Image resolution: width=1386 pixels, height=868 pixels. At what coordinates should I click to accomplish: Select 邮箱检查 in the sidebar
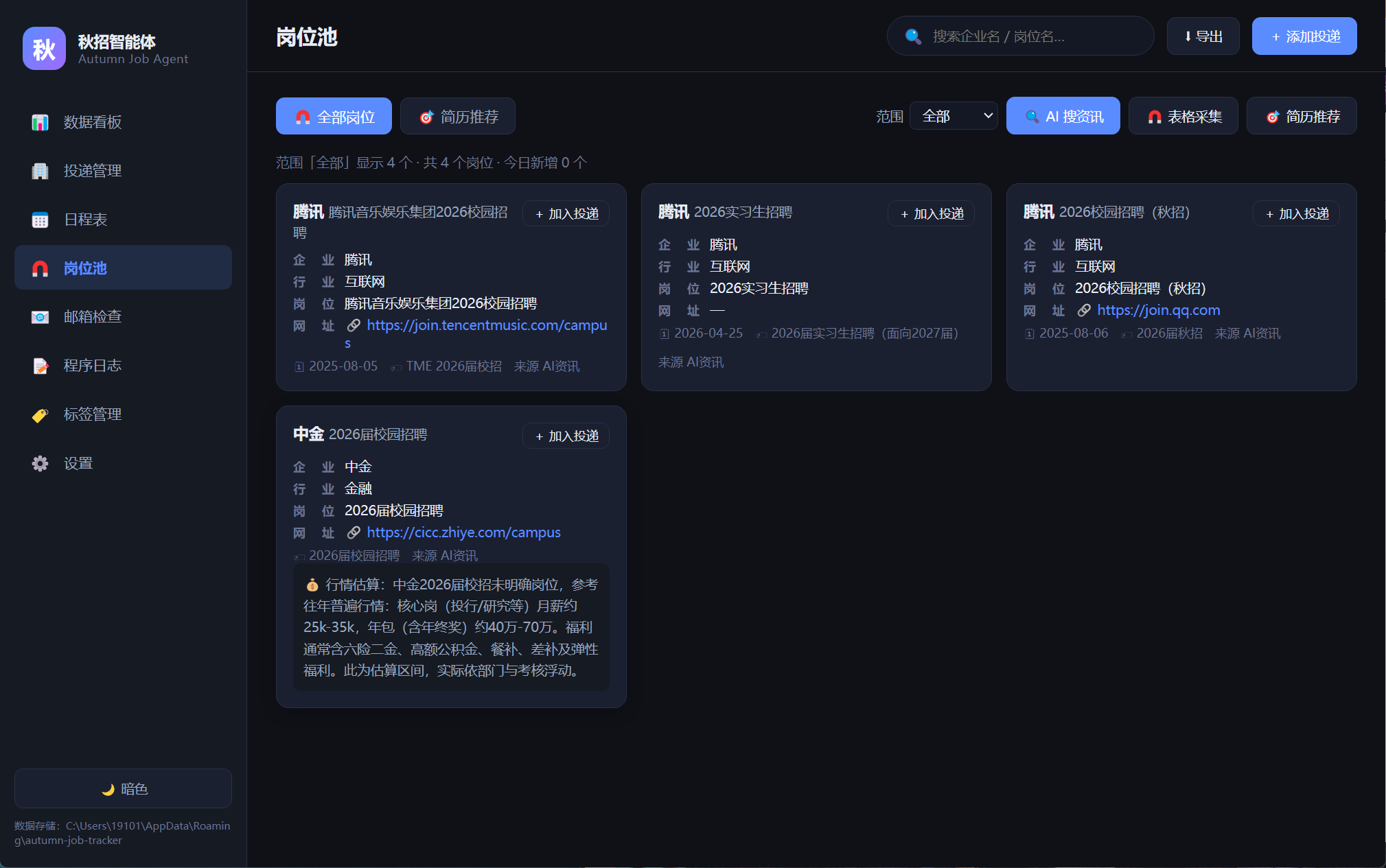pos(123,317)
